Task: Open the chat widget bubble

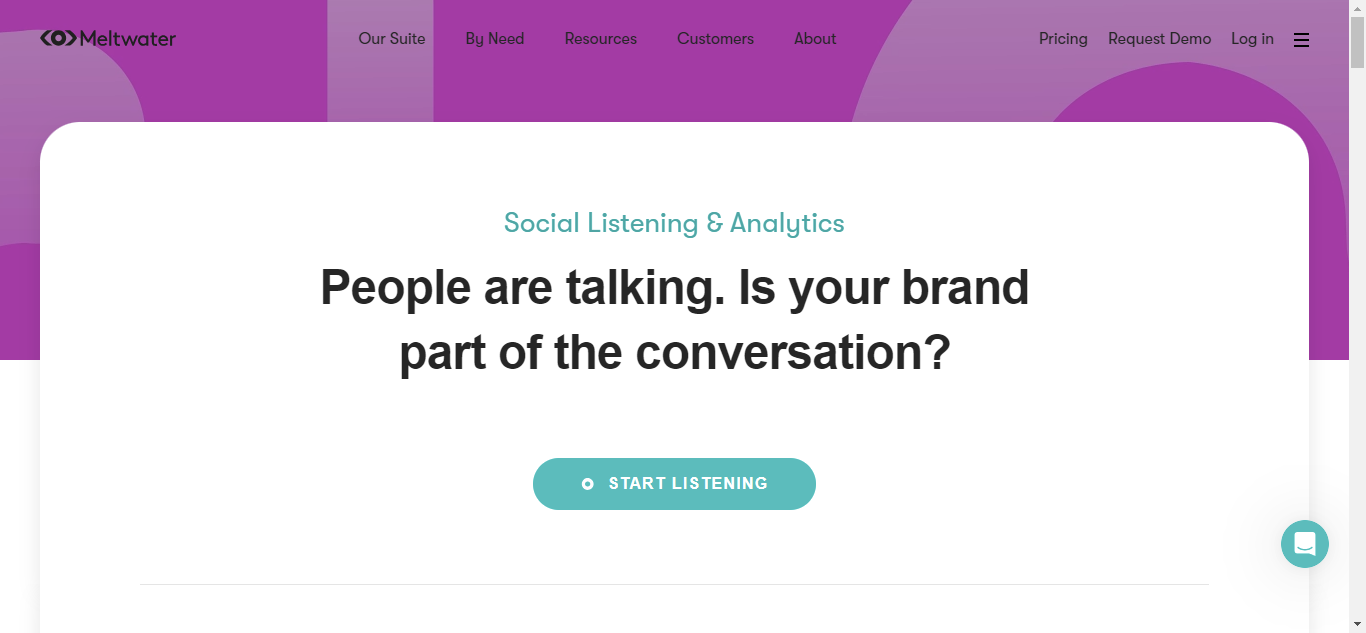Action: tap(1304, 544)
